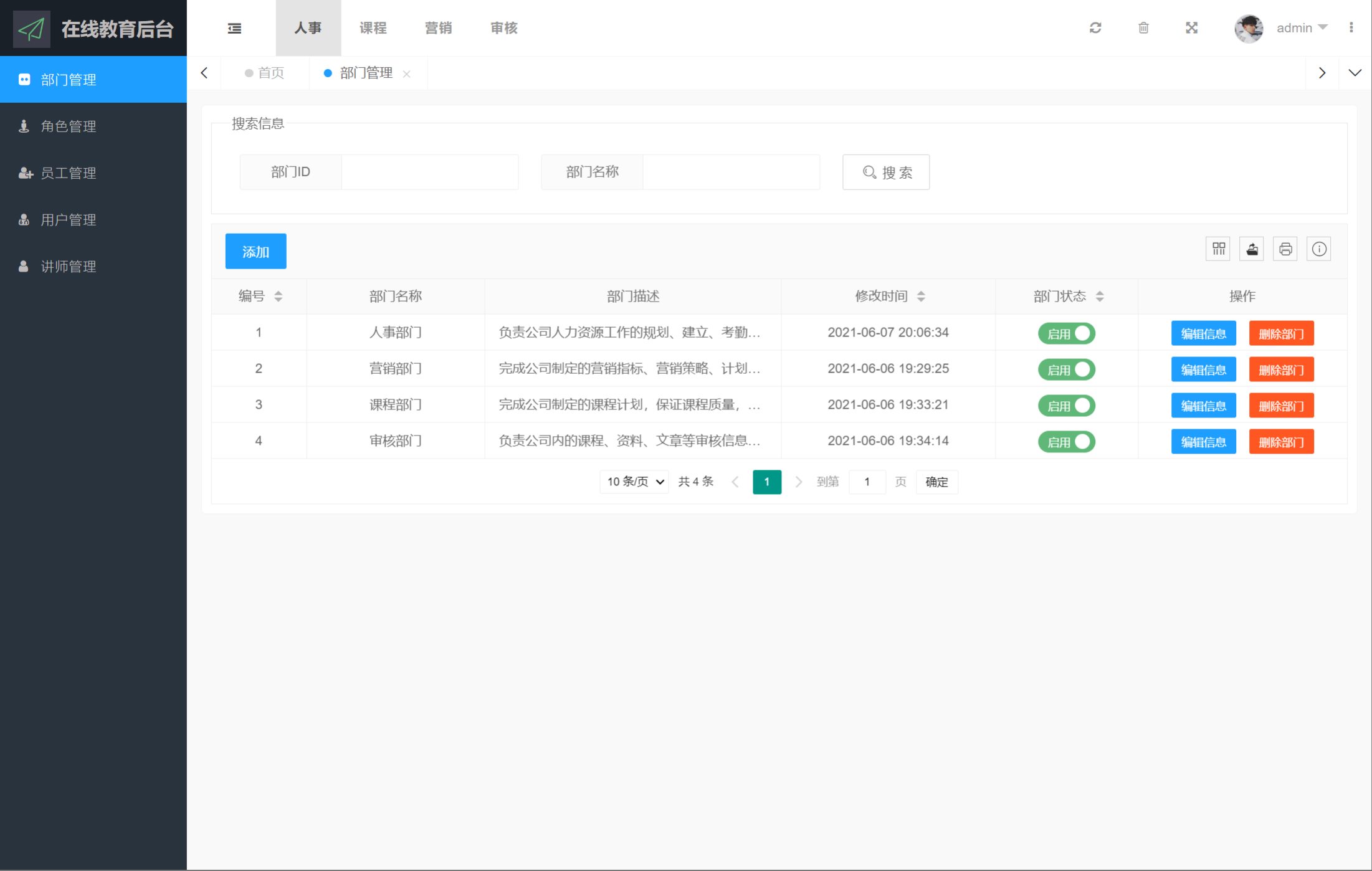Open the column filter grid icon
The image size is (1372, 871).
coord(1218,249)
